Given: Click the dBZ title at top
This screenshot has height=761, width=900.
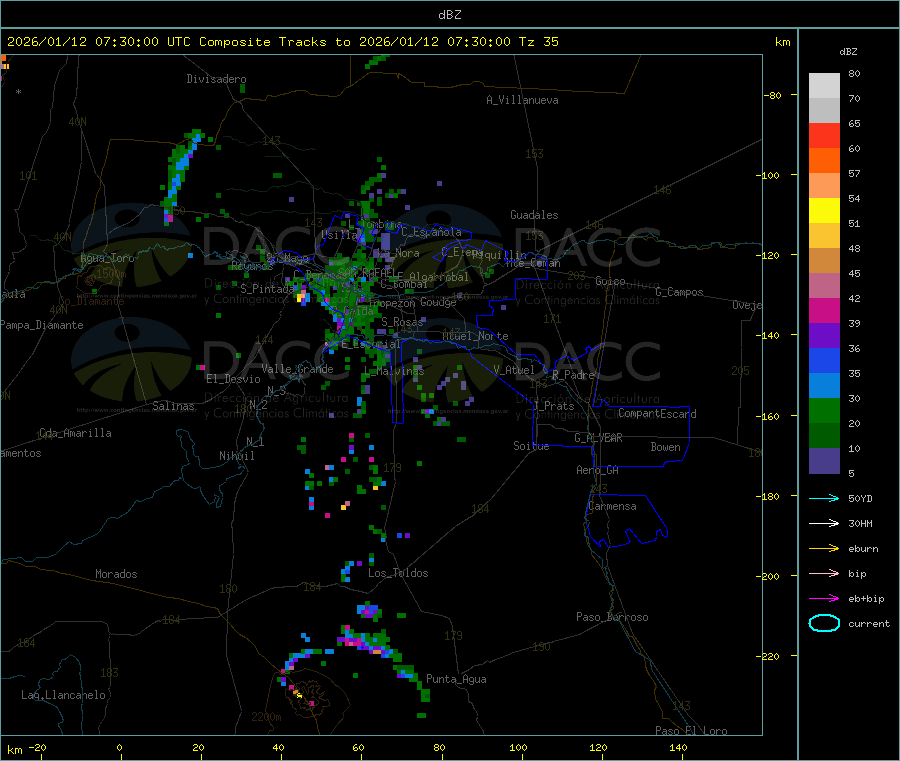Looking at the screenshot, I should [x=449, y=15].
